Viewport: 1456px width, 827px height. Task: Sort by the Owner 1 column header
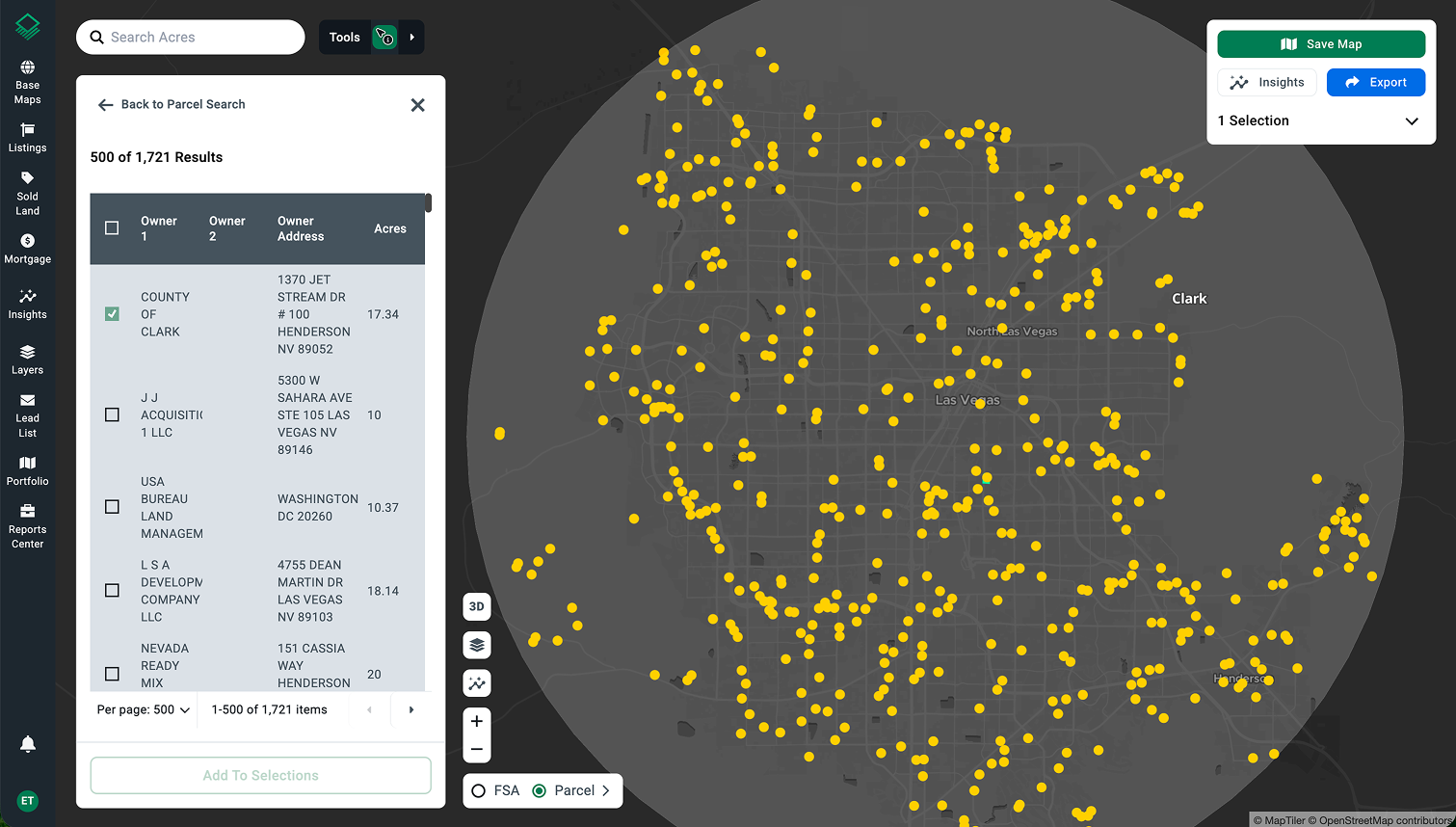coord(159,229)
